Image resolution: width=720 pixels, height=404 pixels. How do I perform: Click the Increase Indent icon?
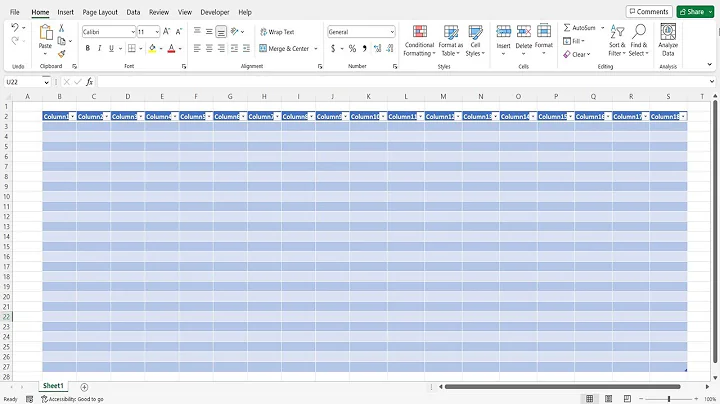(x=246, y=48)
